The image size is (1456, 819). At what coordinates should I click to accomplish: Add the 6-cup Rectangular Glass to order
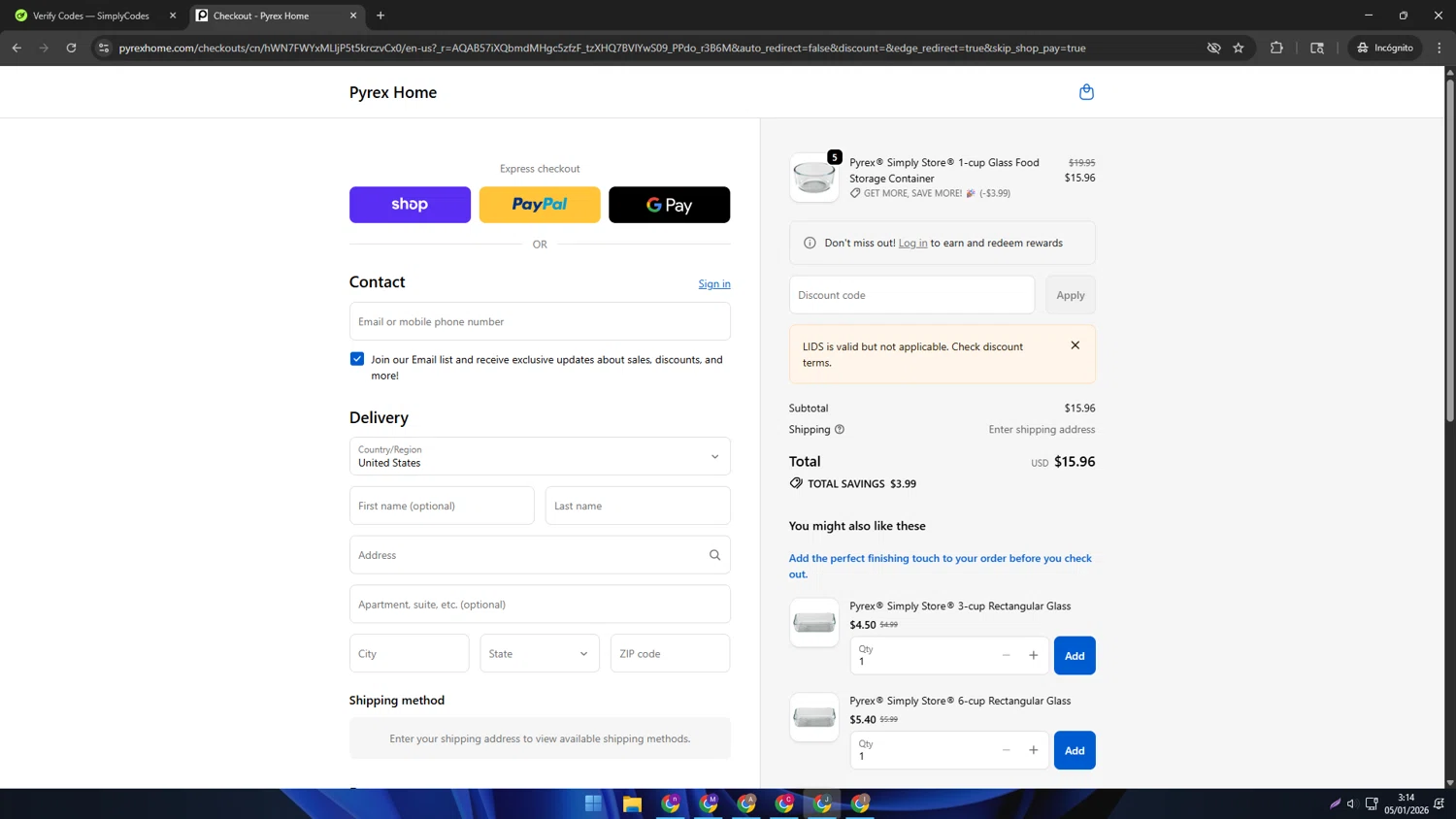pos(1075,750)
